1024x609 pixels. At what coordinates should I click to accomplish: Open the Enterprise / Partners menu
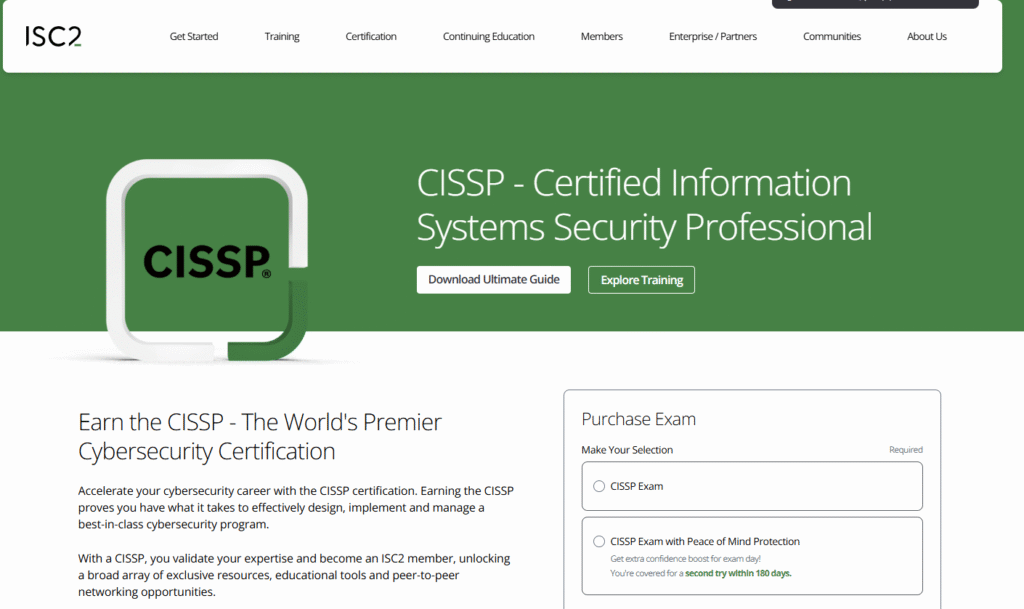(712, 37)
